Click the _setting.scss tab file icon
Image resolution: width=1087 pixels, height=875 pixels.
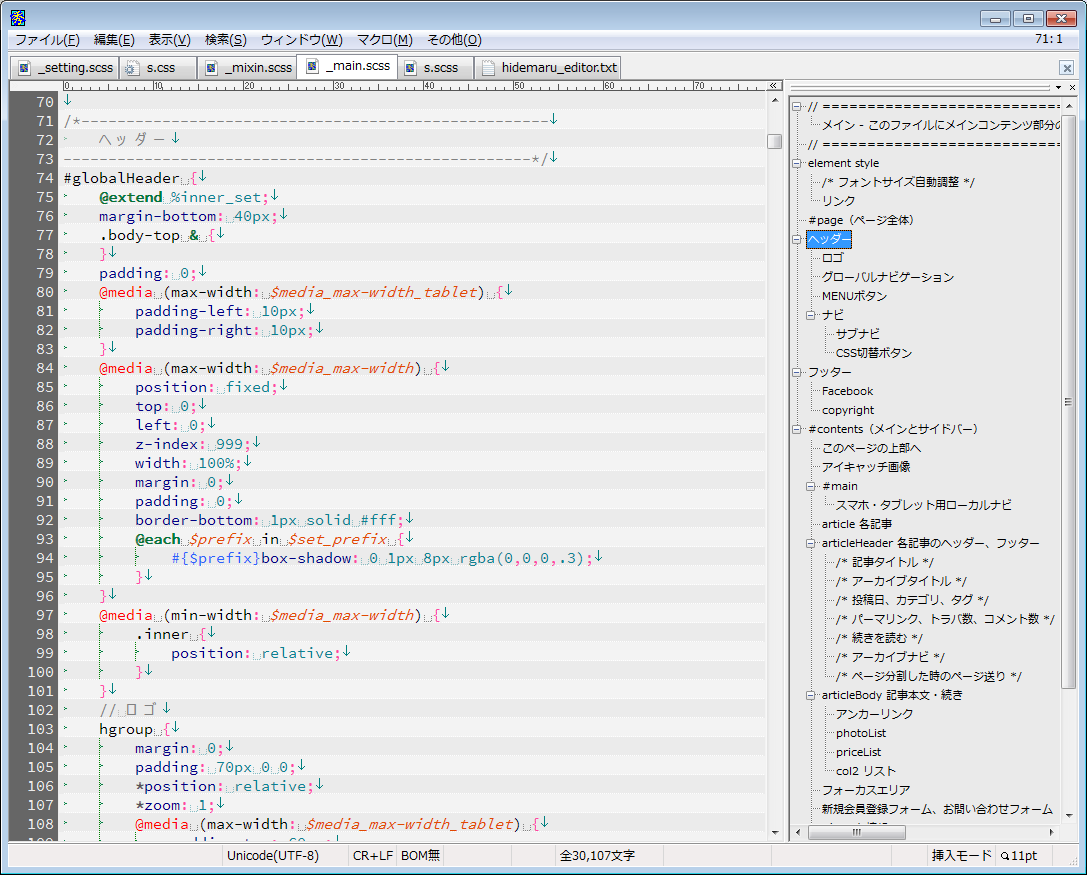(x=24, y=68)
